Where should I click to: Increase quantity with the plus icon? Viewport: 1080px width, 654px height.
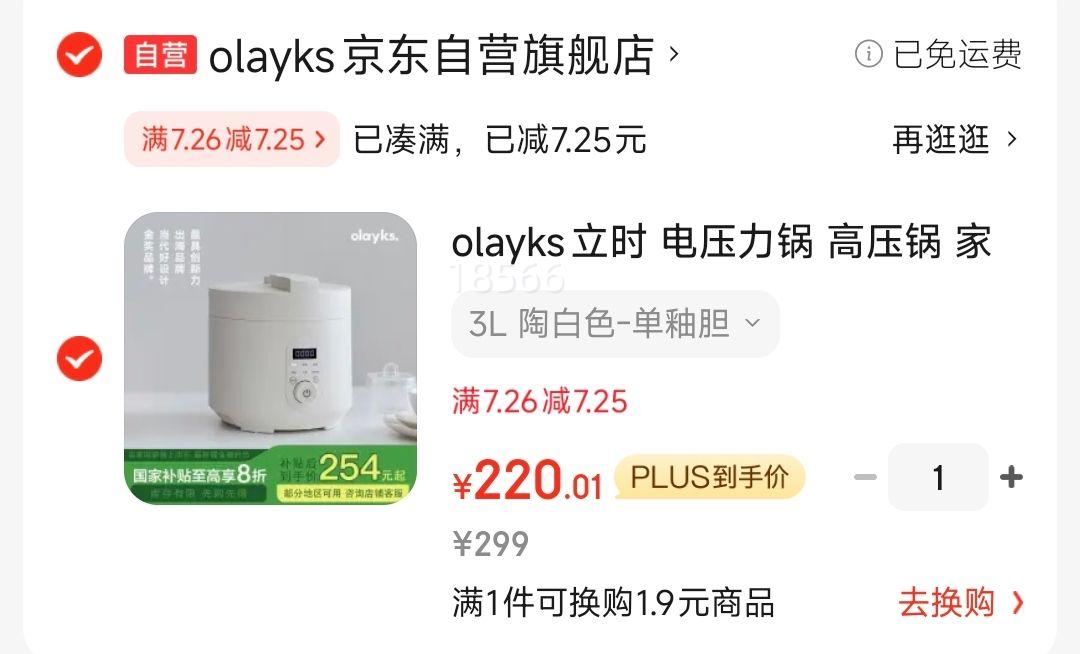point(1011,477)
